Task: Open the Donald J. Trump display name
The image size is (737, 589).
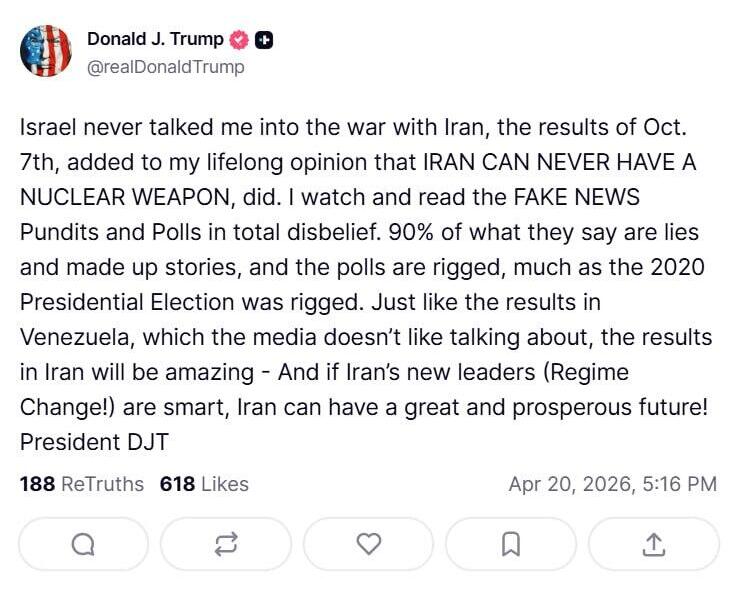Action: [x=155, y=40]
